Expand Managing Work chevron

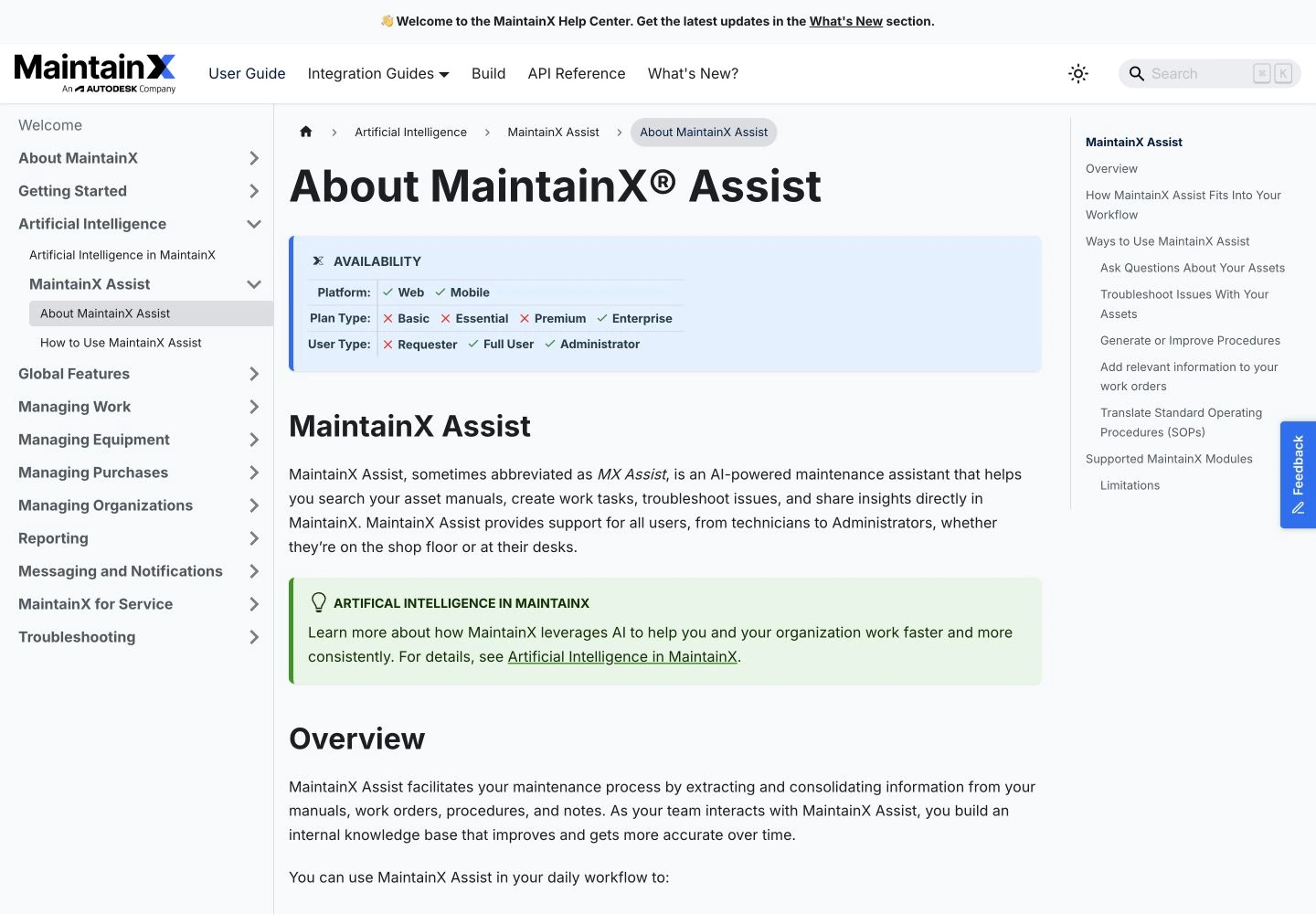click(x=254, y=407)
